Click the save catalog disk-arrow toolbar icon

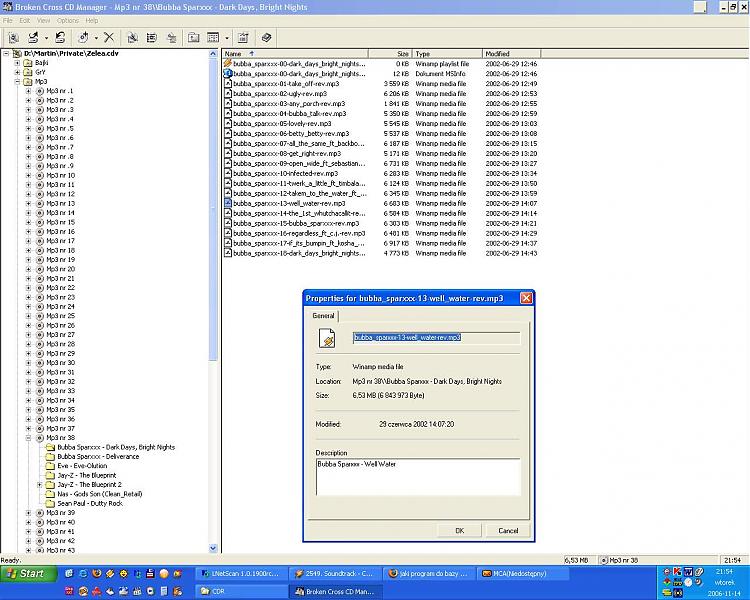coord(60,38)
